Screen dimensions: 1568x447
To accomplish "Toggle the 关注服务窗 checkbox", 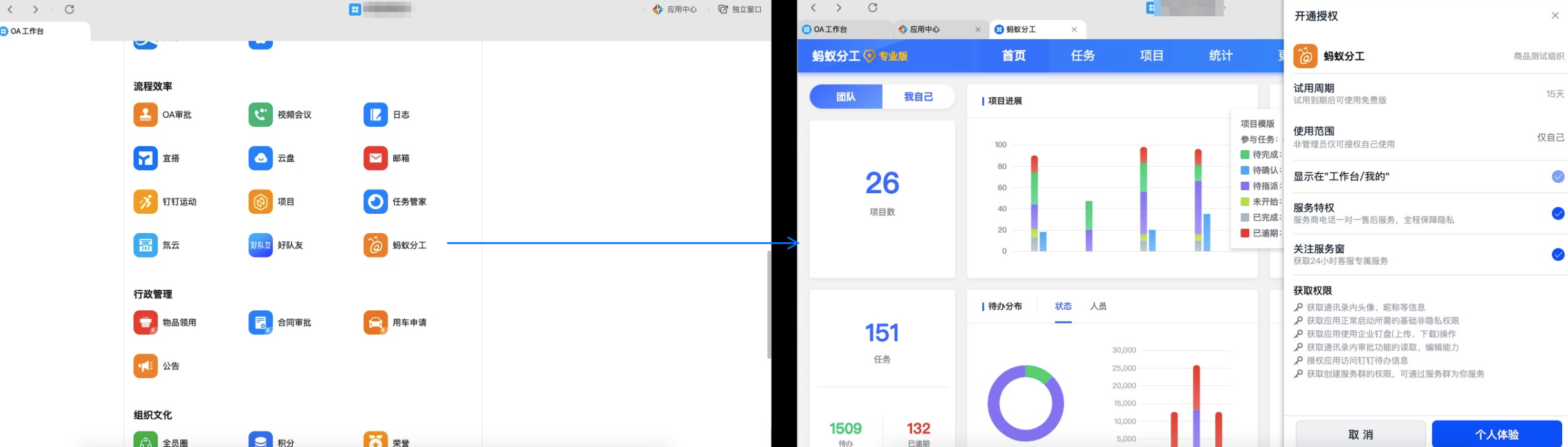I will click(1558, 254).
